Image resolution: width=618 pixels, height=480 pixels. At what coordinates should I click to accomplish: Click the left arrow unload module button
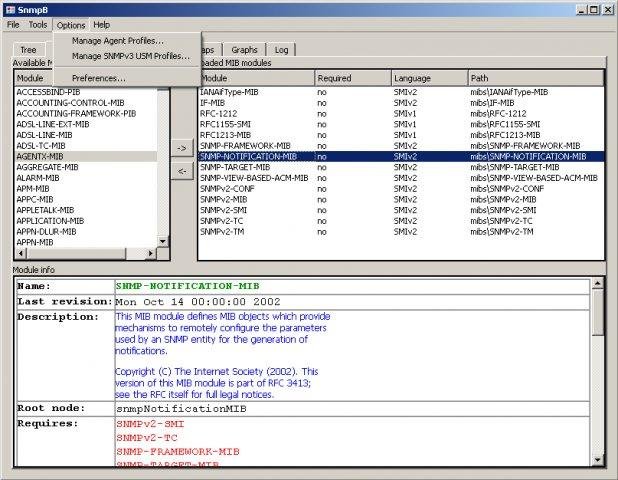(181, 171)
